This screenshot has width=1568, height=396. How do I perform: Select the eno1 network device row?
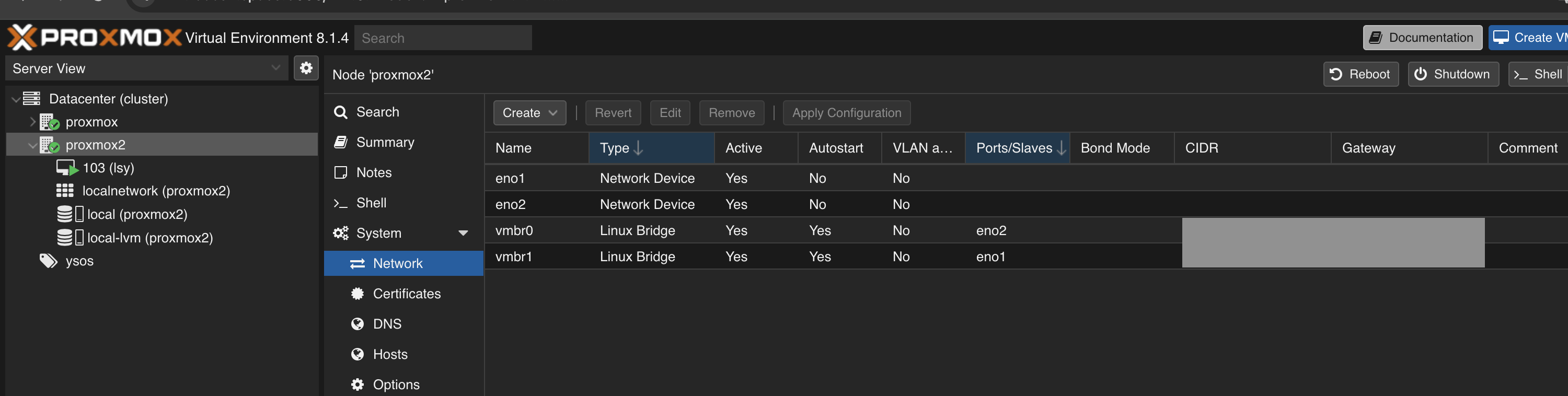[1027, 178]
